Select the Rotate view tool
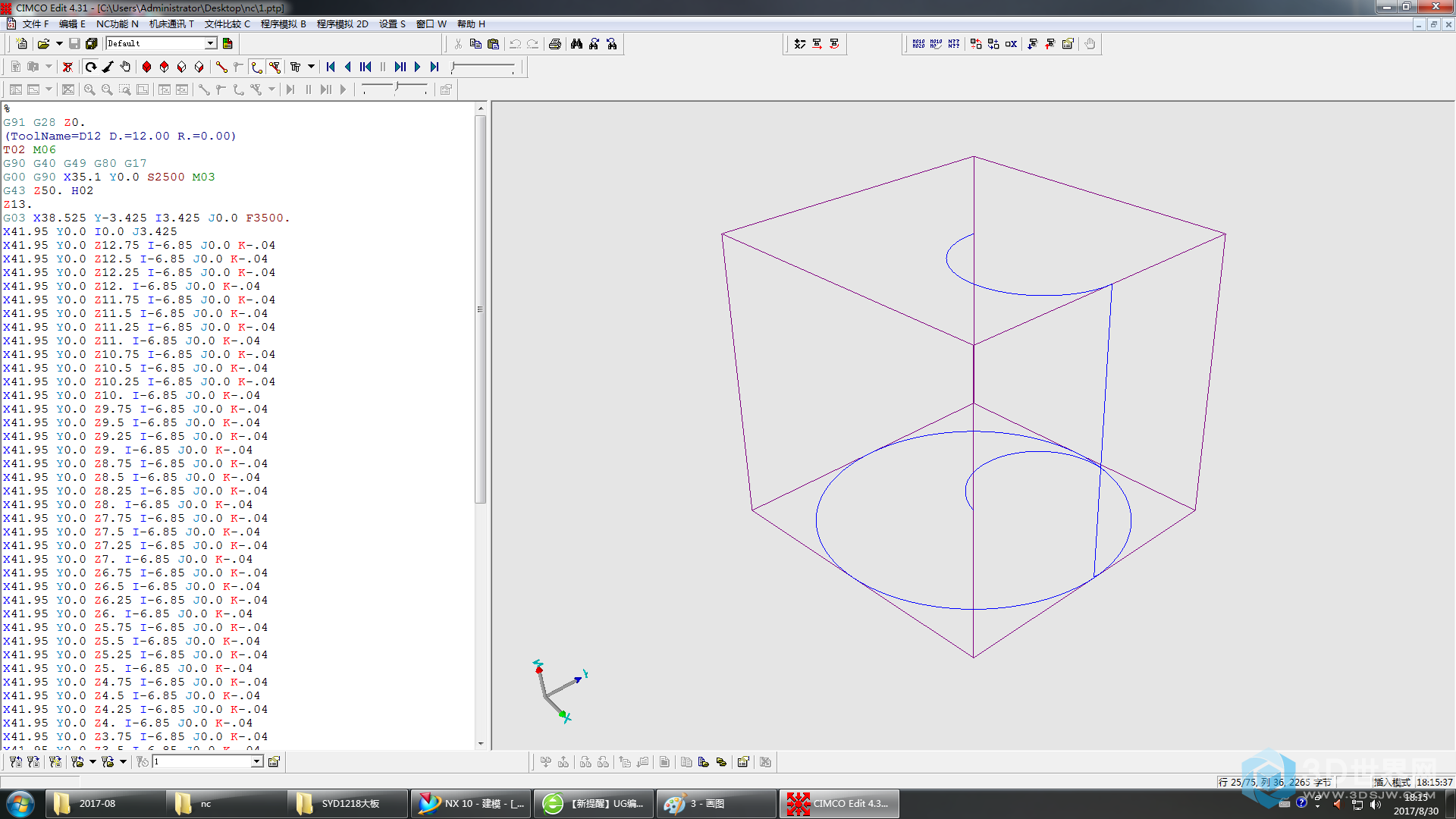 91,67
